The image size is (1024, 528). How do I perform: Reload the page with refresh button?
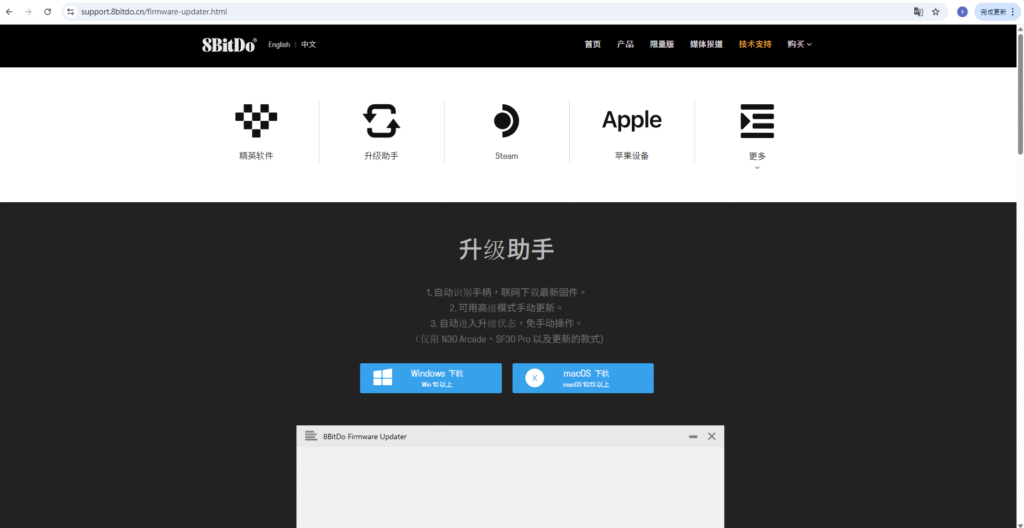point(47,12)
